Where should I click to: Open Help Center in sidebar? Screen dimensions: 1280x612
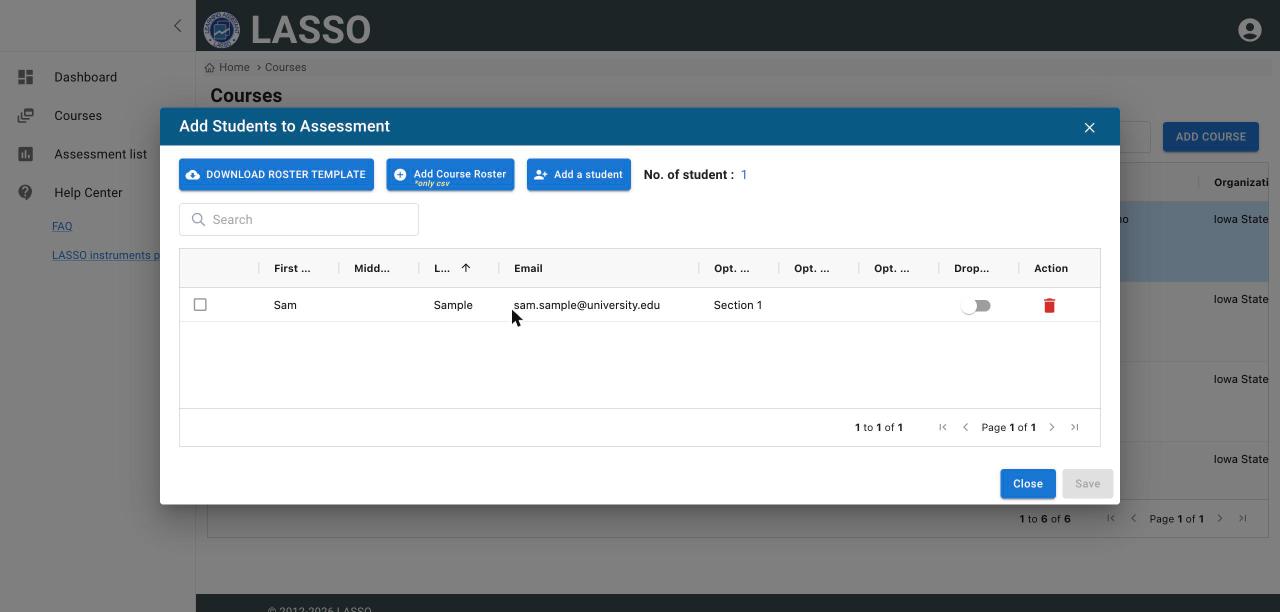(x=88, y=192)
